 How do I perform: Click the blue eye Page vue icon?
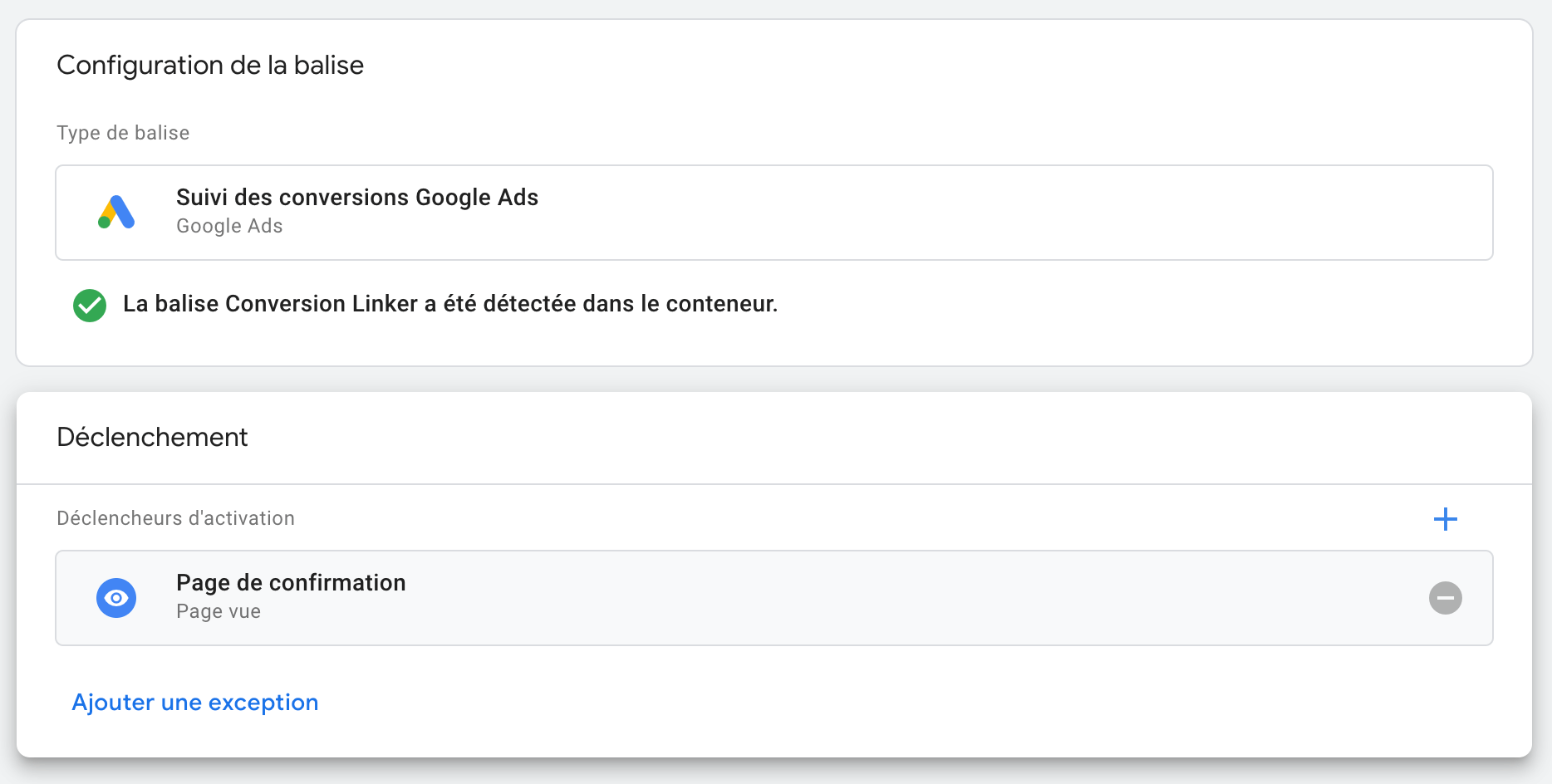tap(116, 598)
